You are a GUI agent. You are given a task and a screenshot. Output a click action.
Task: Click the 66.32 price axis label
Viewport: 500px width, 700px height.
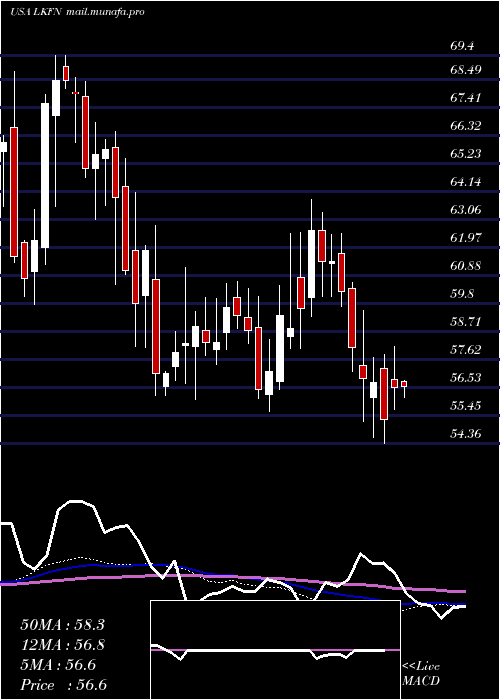(466, 126)
